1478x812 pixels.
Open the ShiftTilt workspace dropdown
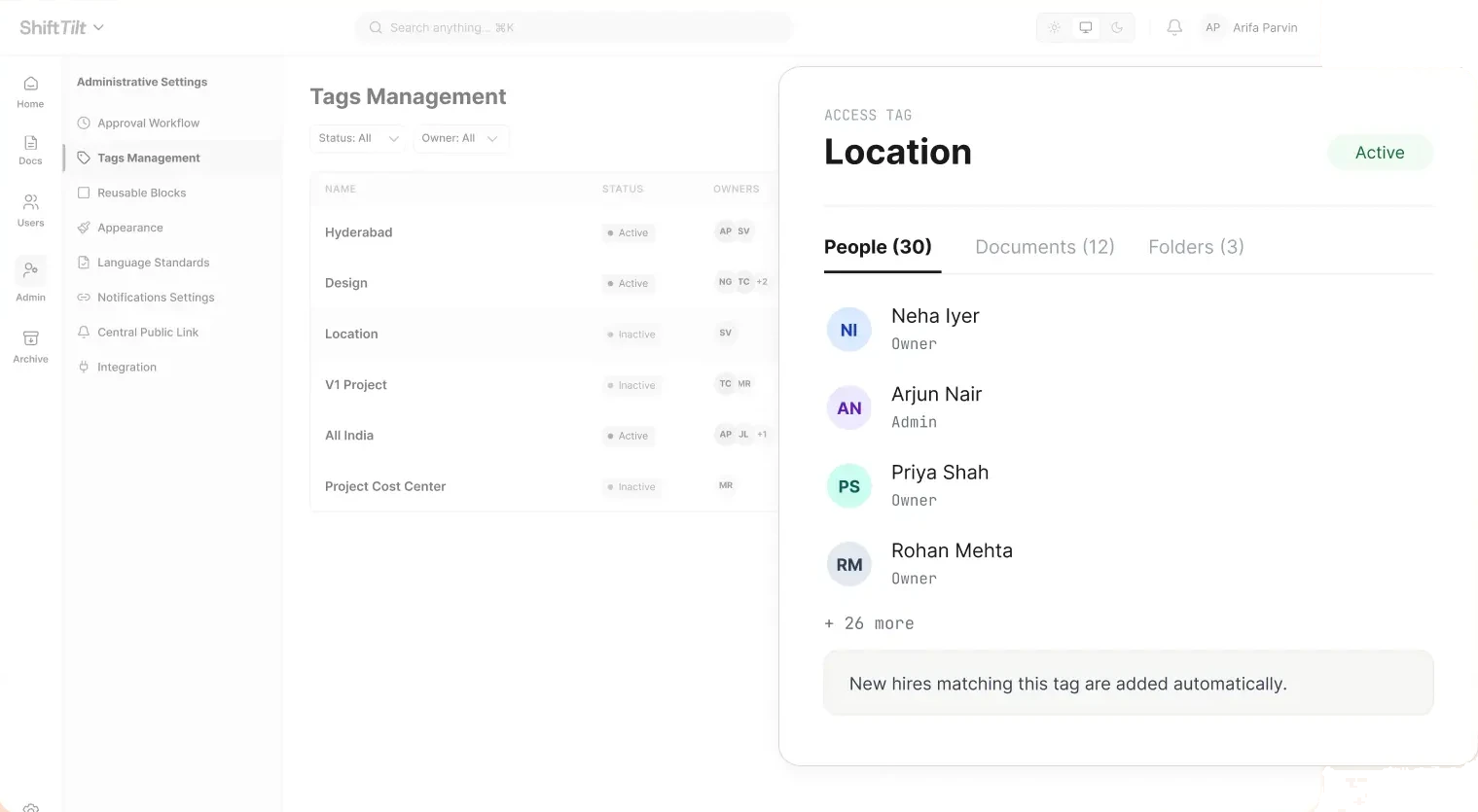[61, 27]
